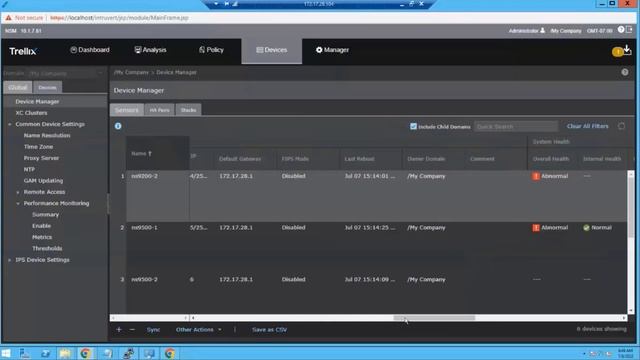Image resolution: width=640 pixels, height=360 pixels.
Task: Expand Remote Access tree node
Action: click(x=18, y=192)
